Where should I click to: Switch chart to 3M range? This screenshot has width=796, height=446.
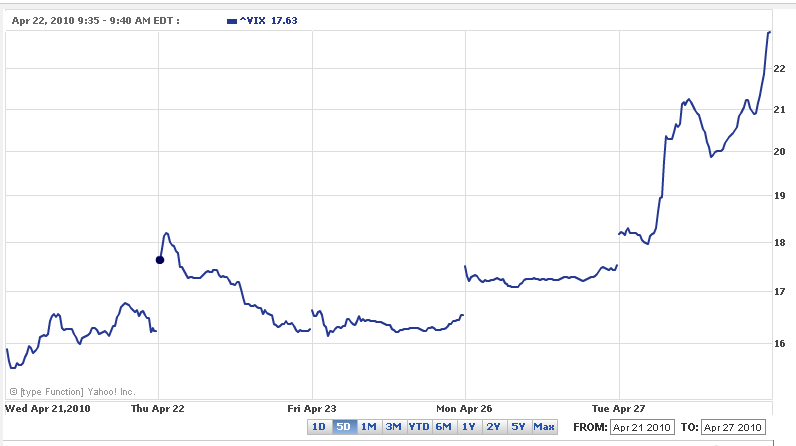394,427
